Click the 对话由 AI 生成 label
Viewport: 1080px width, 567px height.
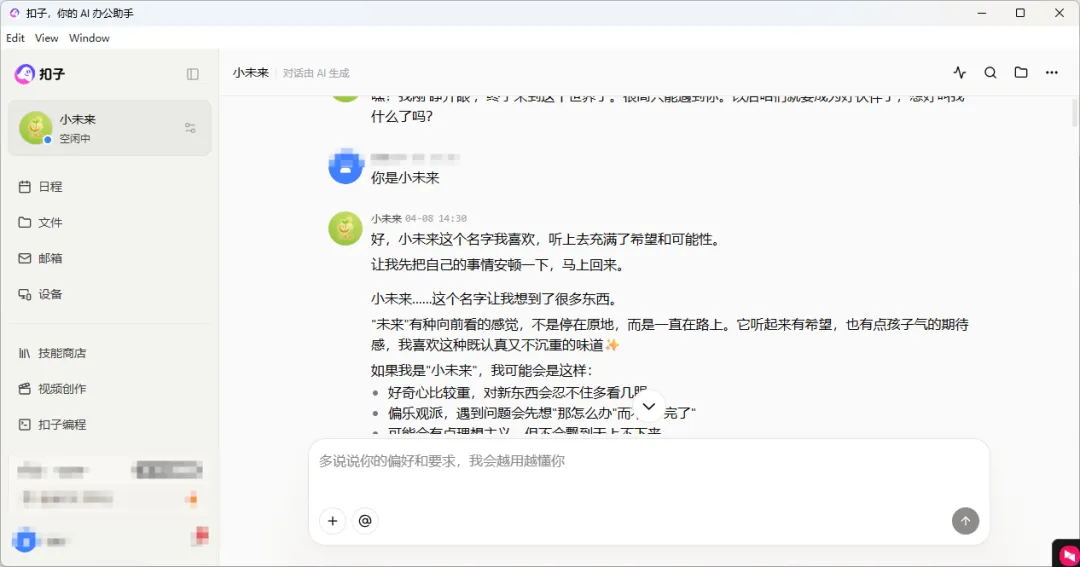point(316,73)
